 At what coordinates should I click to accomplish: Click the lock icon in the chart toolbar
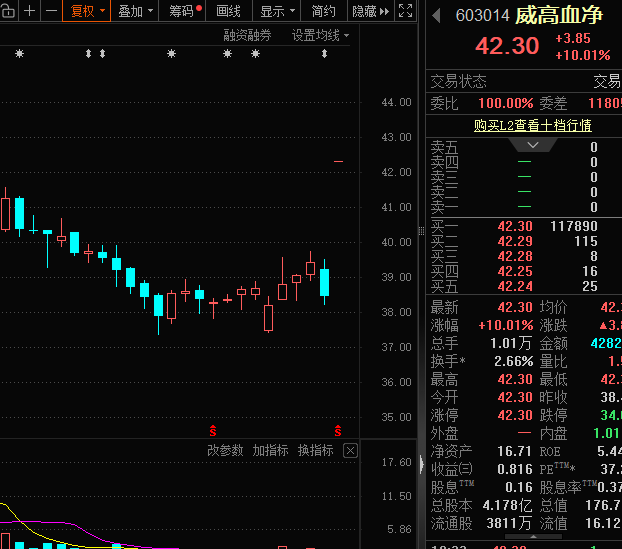coord(8,11)
